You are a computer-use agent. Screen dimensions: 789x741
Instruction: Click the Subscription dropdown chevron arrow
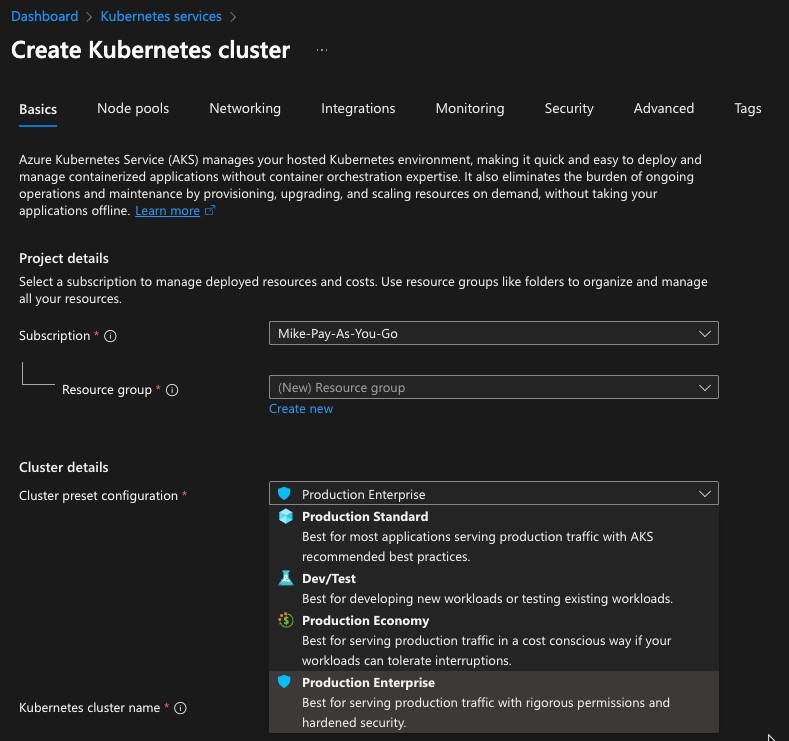tap(704, 334)
